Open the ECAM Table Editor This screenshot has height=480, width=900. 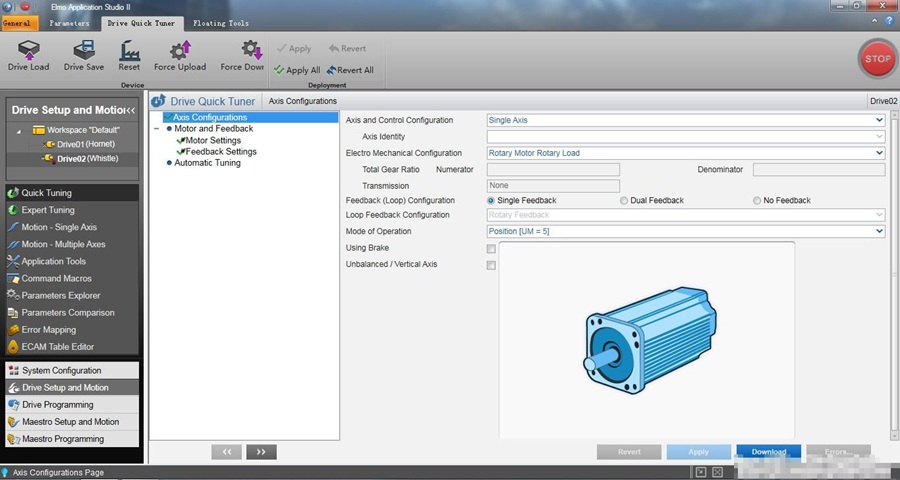57,347
